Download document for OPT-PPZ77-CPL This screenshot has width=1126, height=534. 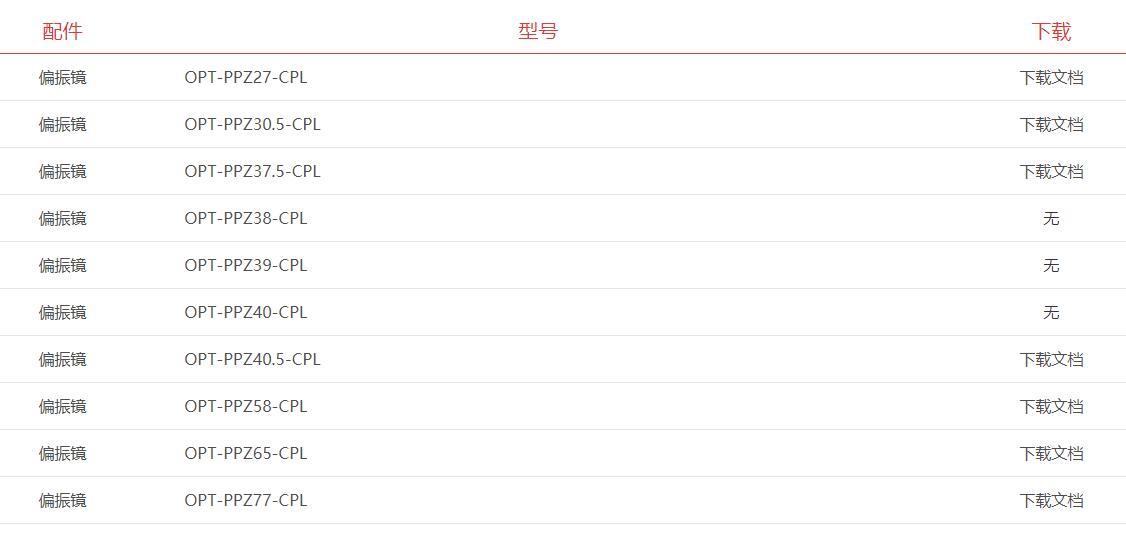1051,501
